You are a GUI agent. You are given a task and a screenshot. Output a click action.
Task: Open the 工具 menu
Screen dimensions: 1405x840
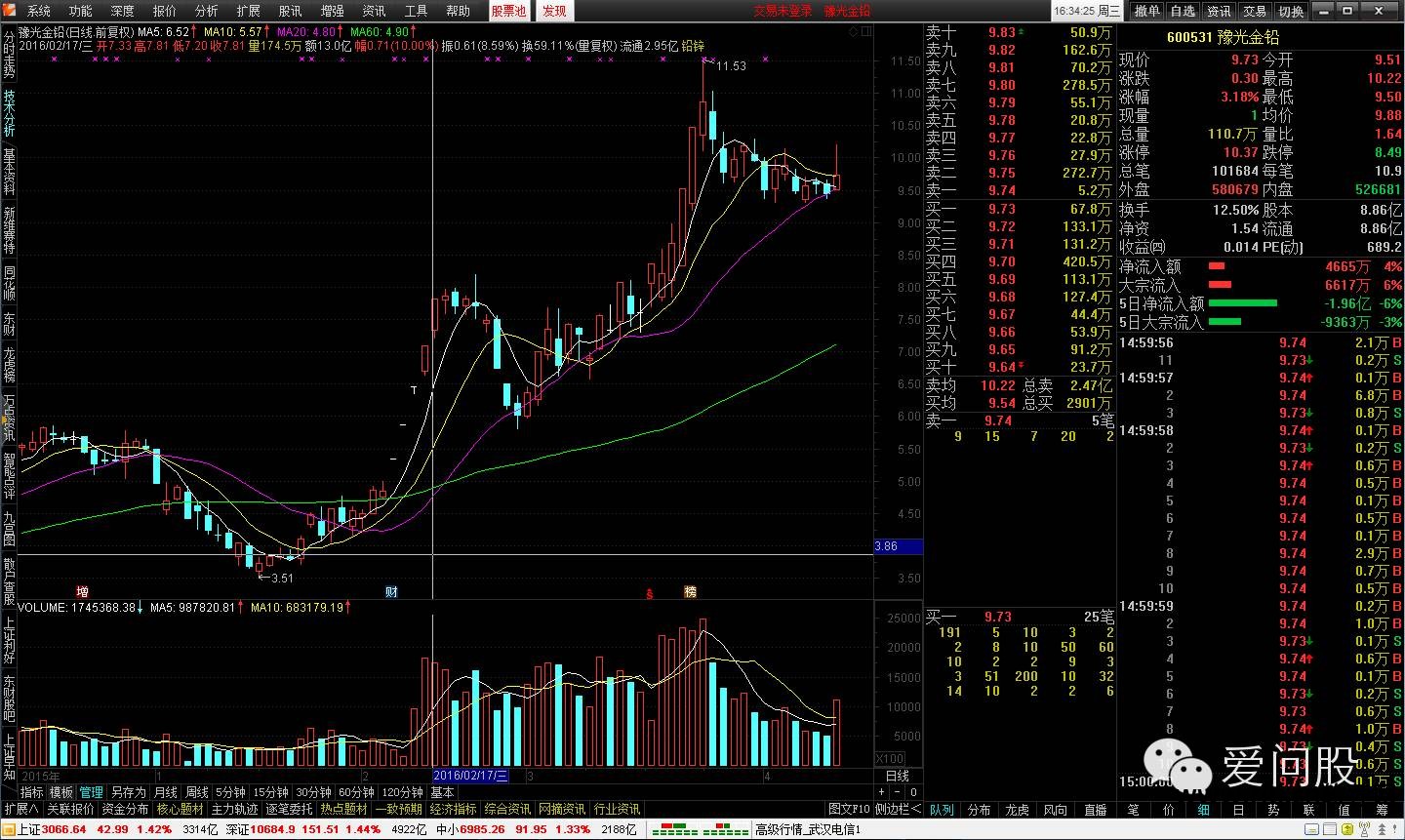point(416,11)
